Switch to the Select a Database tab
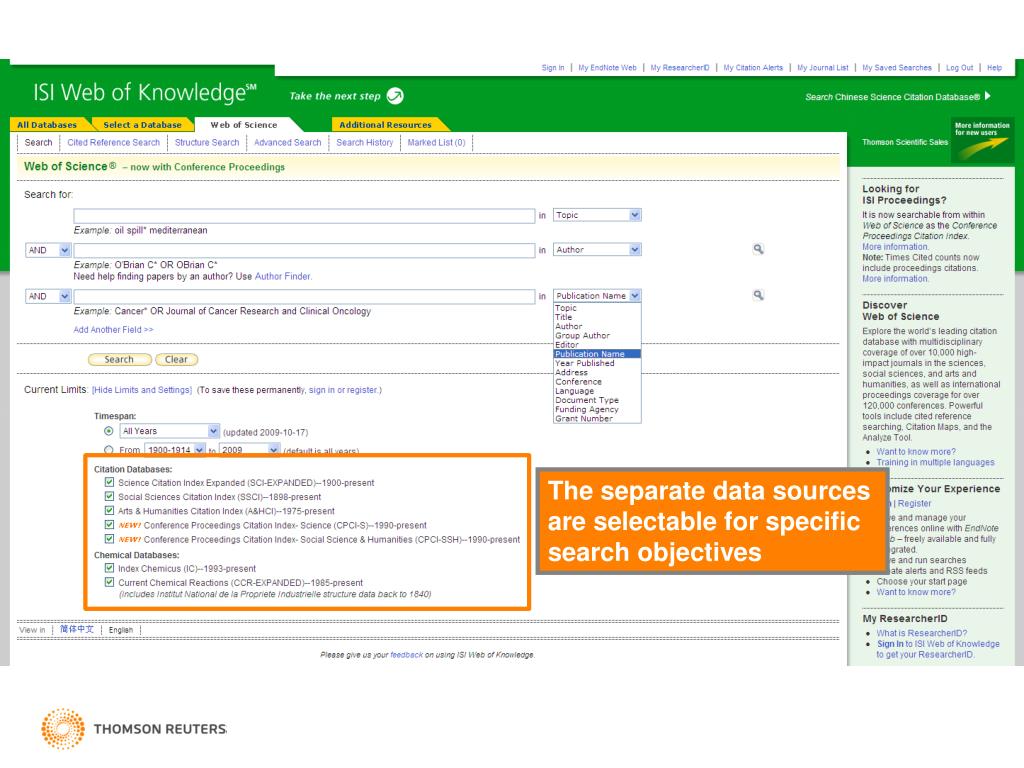The height and width of the screenshot is (768, 1024). coord(142,125)
